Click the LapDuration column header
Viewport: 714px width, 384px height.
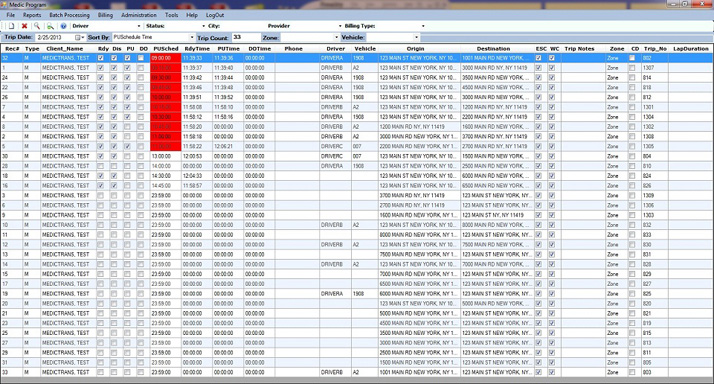point(691,49)
